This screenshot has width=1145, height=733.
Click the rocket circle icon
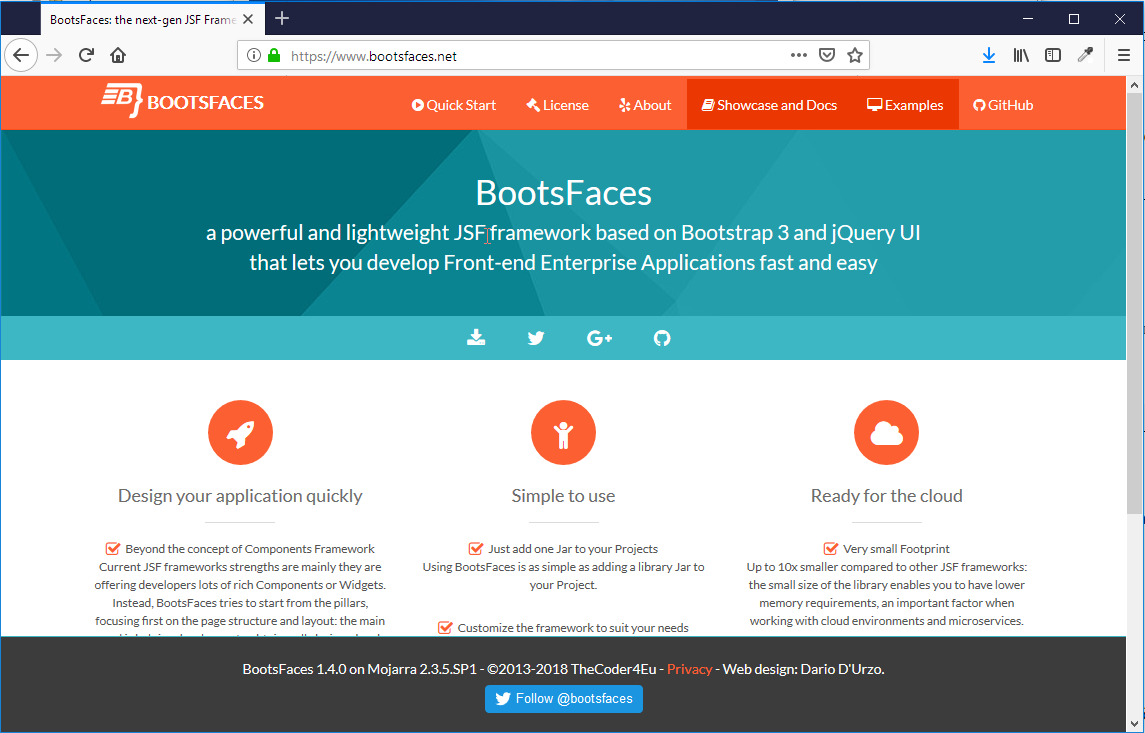click(240, 432)
